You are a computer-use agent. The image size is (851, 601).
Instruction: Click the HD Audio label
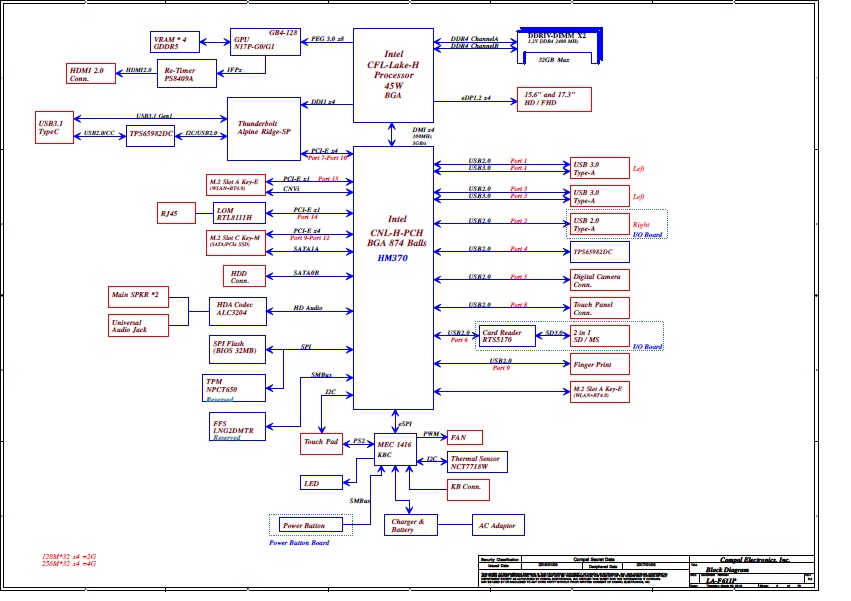(x=308, y=308)
